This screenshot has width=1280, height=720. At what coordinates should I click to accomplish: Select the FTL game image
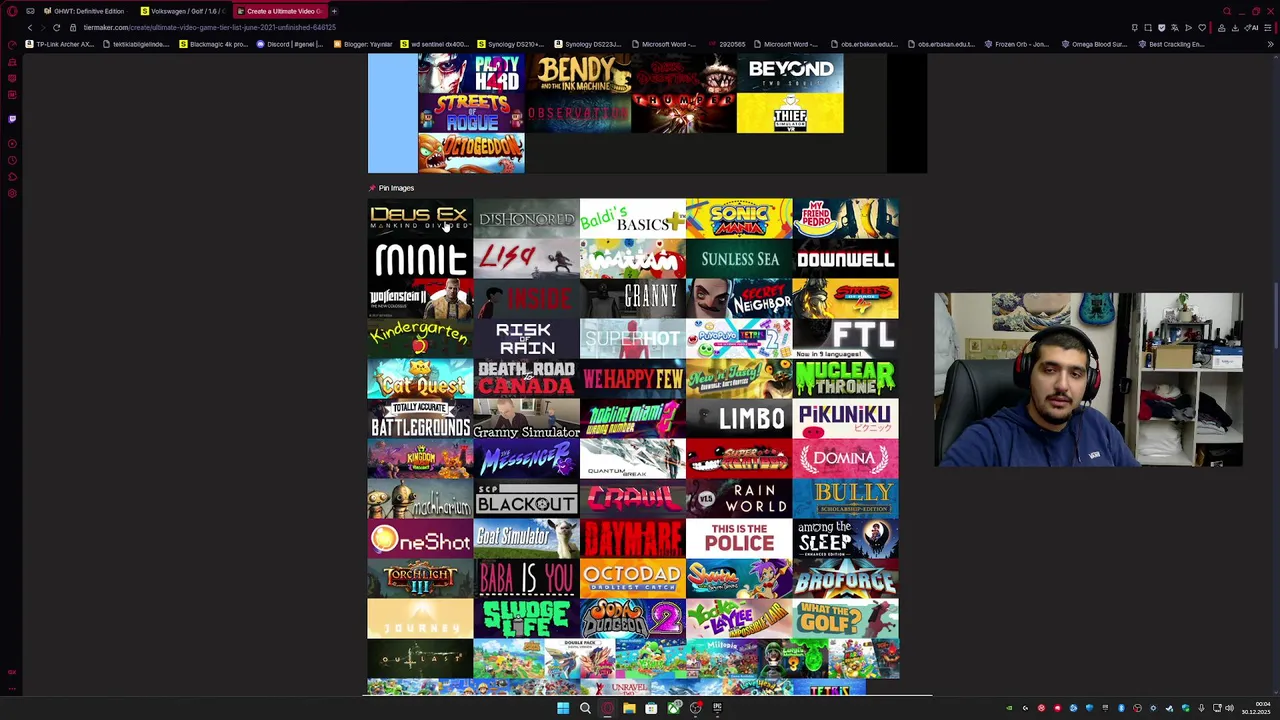[x=845, y=338]
